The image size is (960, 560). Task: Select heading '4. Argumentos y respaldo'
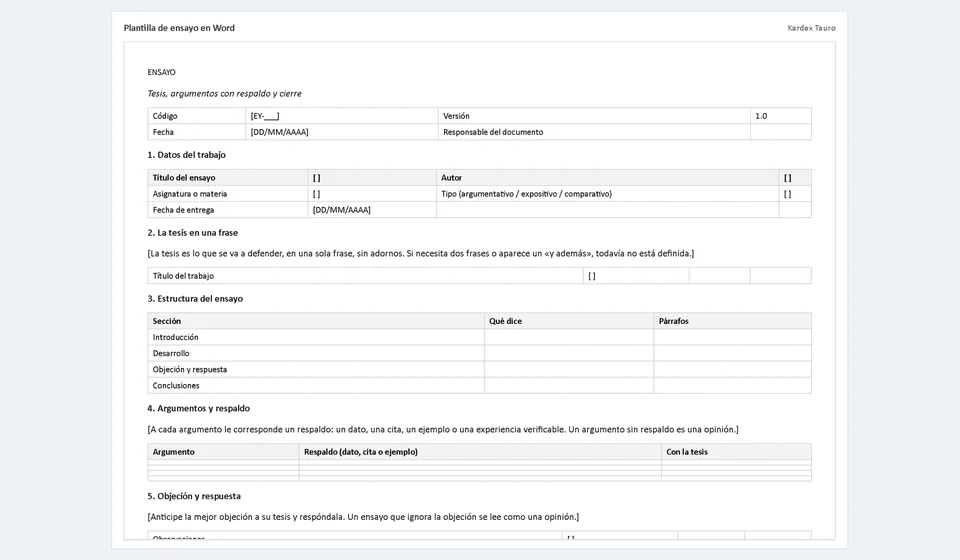coord(198,408)
